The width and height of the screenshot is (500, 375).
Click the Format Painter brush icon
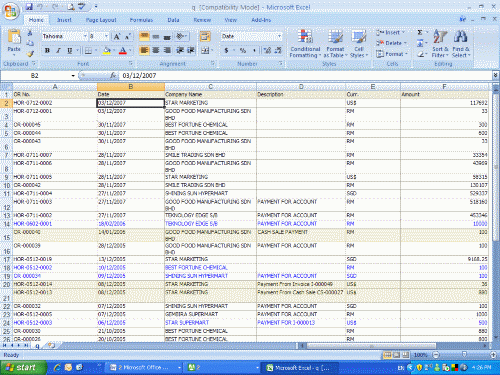click(30, 53)
